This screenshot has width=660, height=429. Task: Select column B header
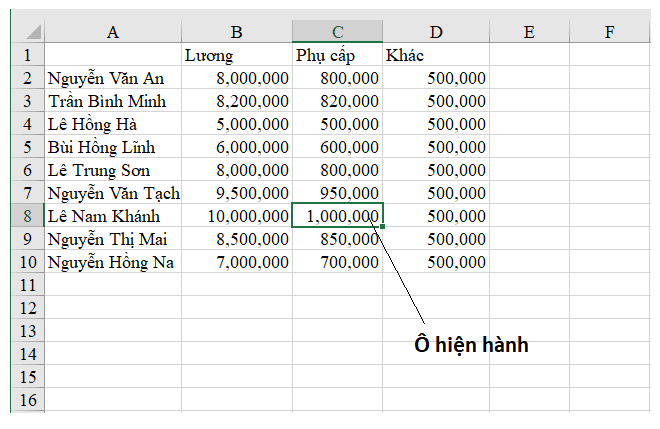(237, 32)
